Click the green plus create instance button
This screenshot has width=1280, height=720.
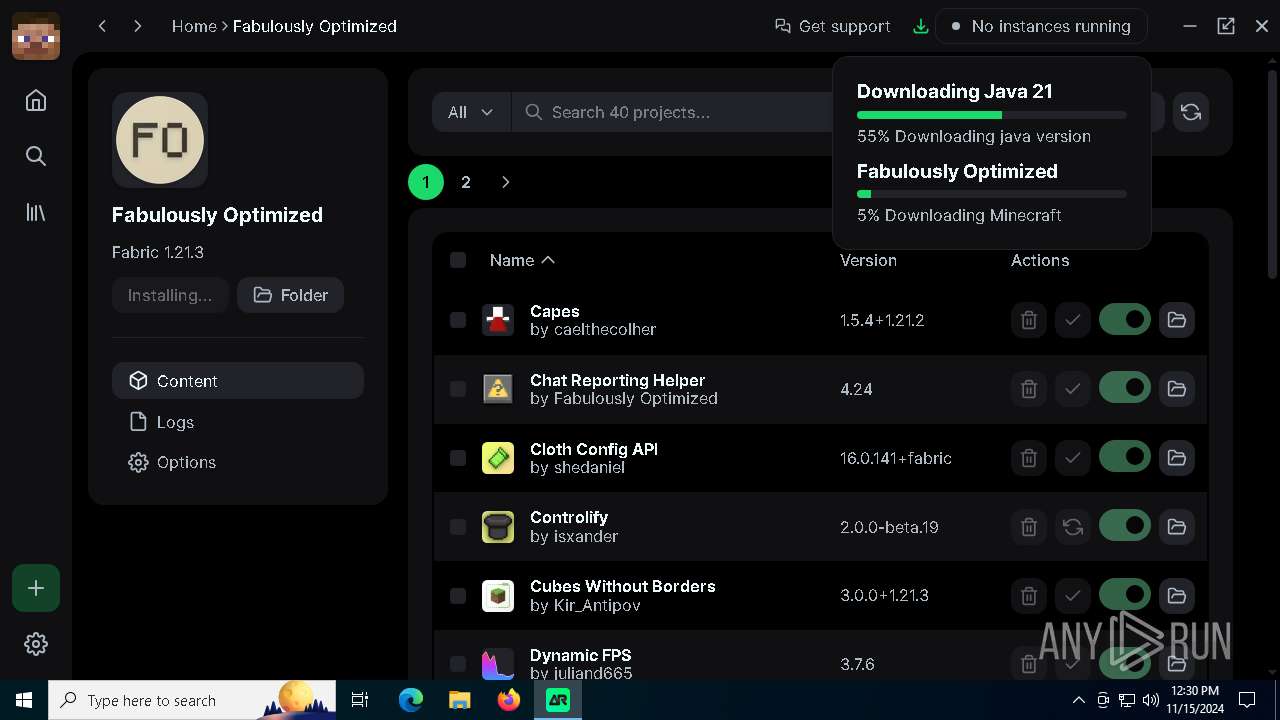[36, 588]
